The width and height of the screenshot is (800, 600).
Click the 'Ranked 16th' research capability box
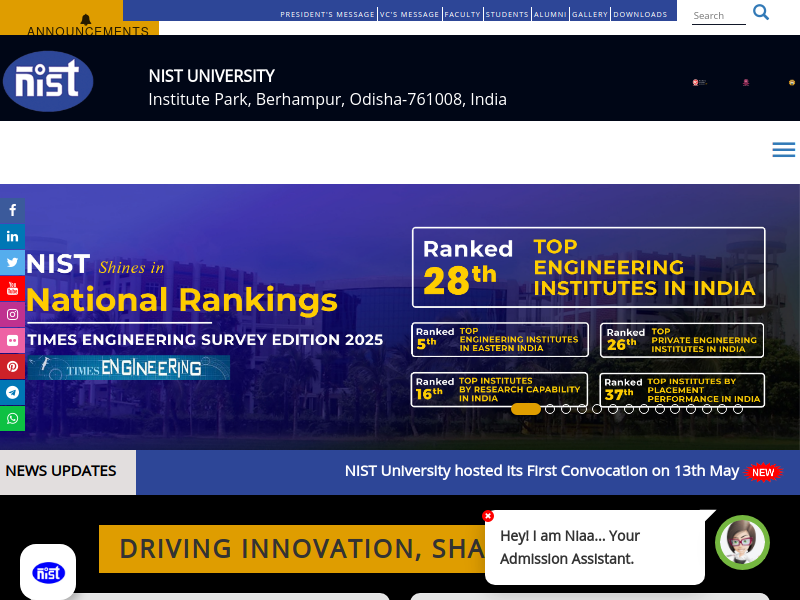(x=499, y=390)
